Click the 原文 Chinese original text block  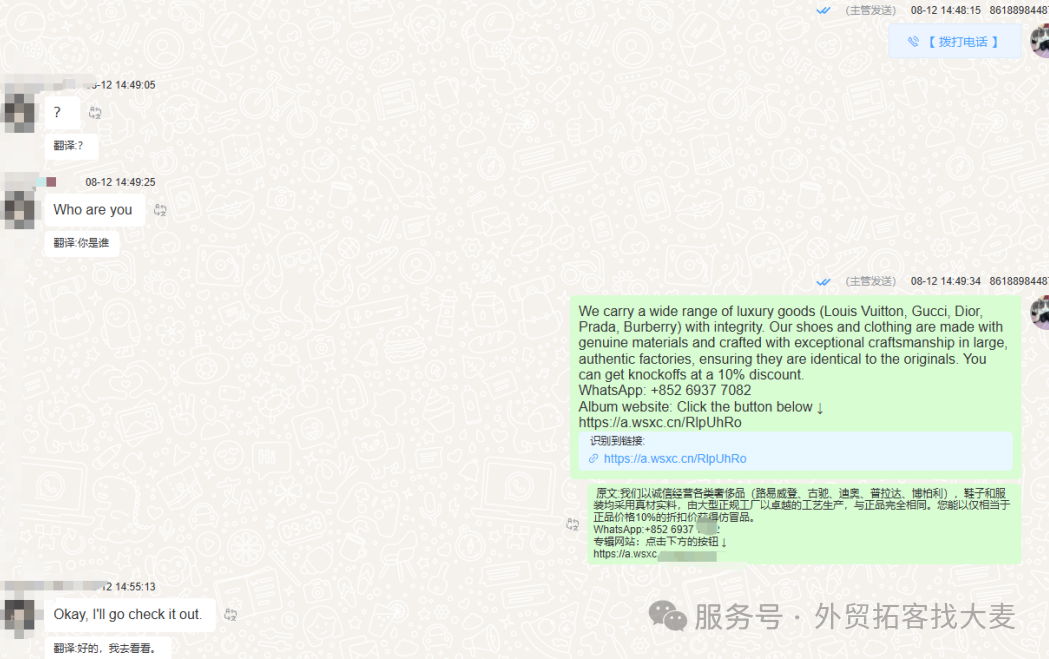(804, 524)
